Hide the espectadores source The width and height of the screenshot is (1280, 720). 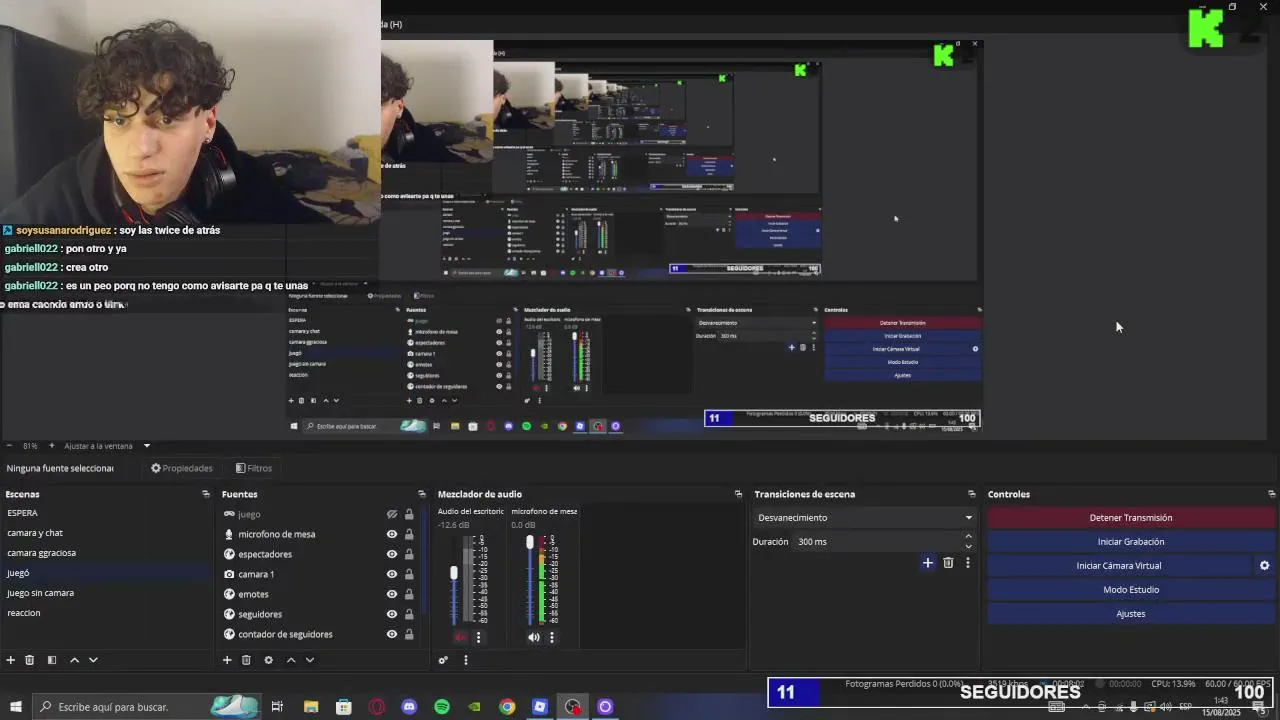coord(392,554)
